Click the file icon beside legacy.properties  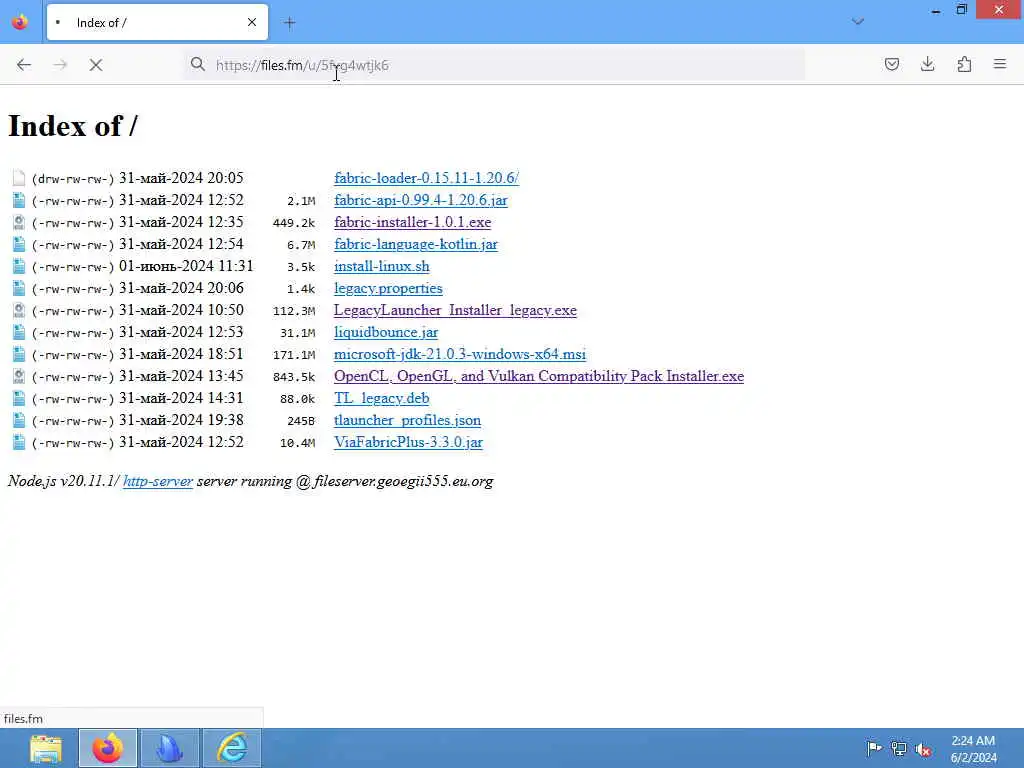pos(19,288)
